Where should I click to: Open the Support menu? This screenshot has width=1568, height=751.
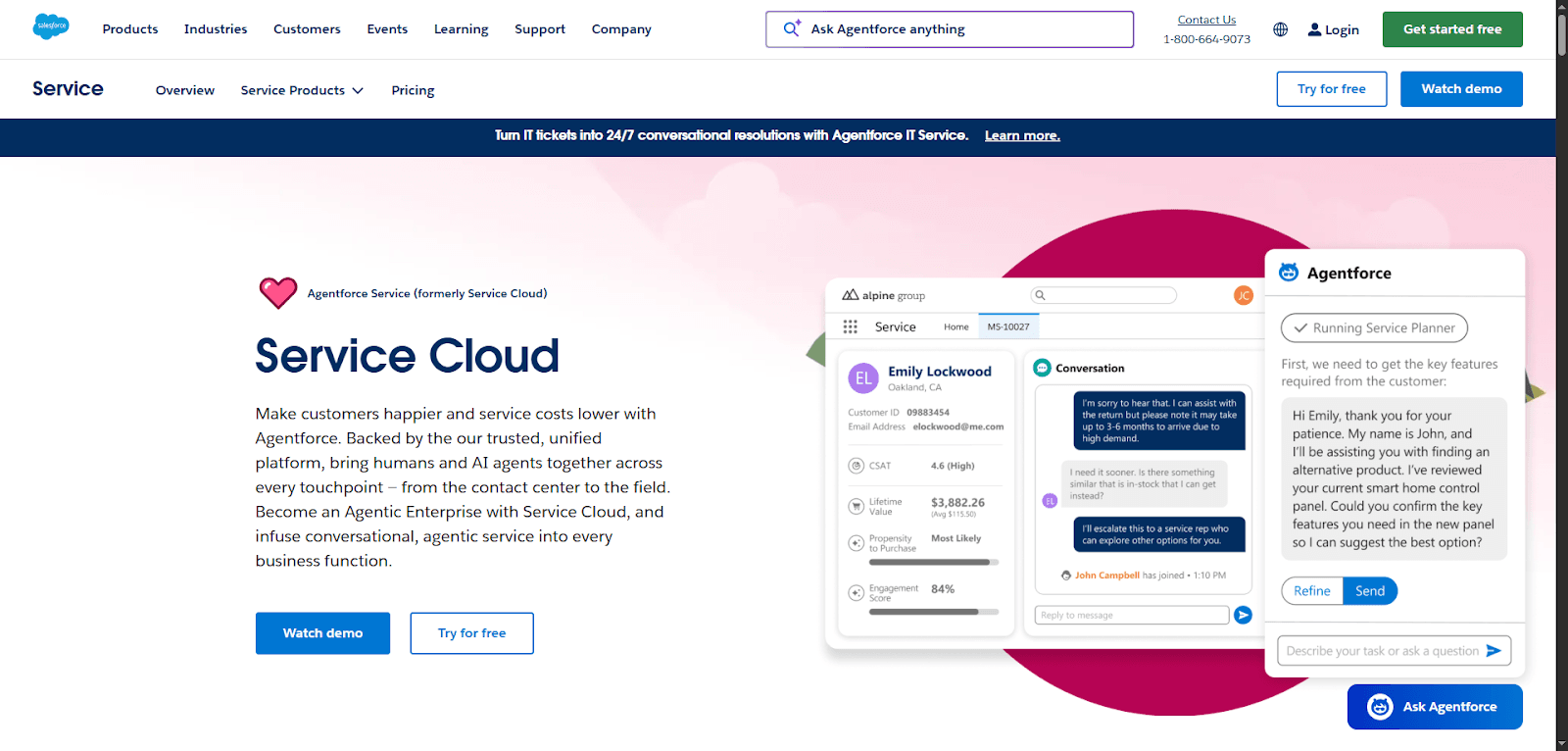coord(540,29)
